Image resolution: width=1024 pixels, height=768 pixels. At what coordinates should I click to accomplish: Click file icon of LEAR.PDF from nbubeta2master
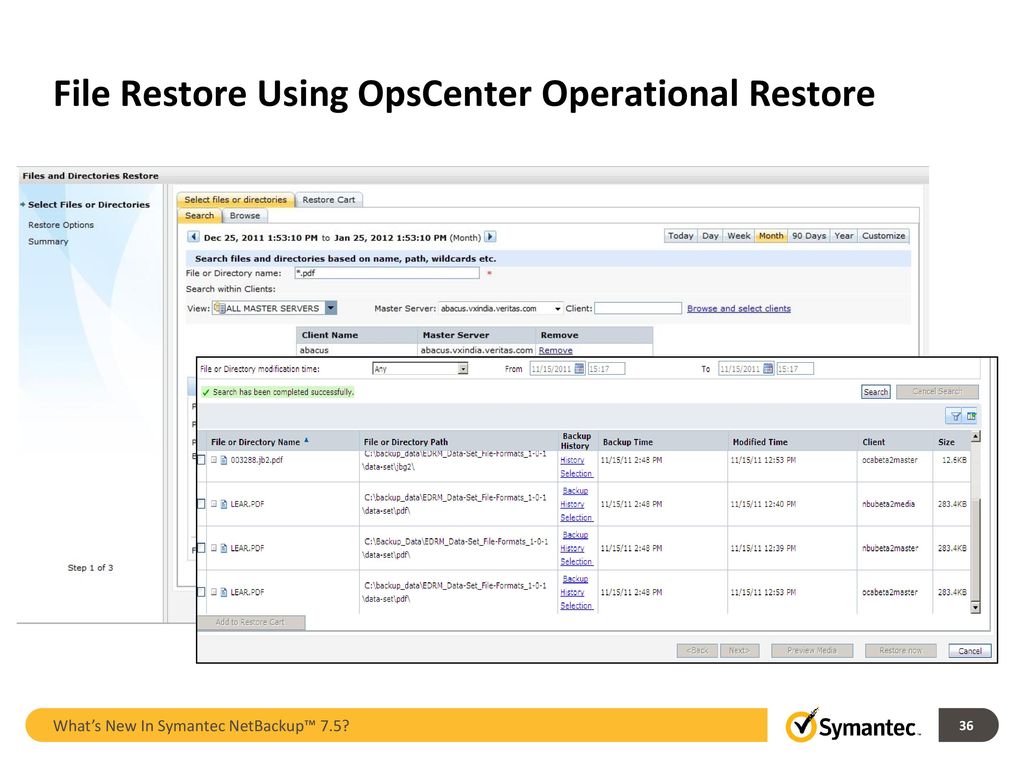(x=224, y=549)
